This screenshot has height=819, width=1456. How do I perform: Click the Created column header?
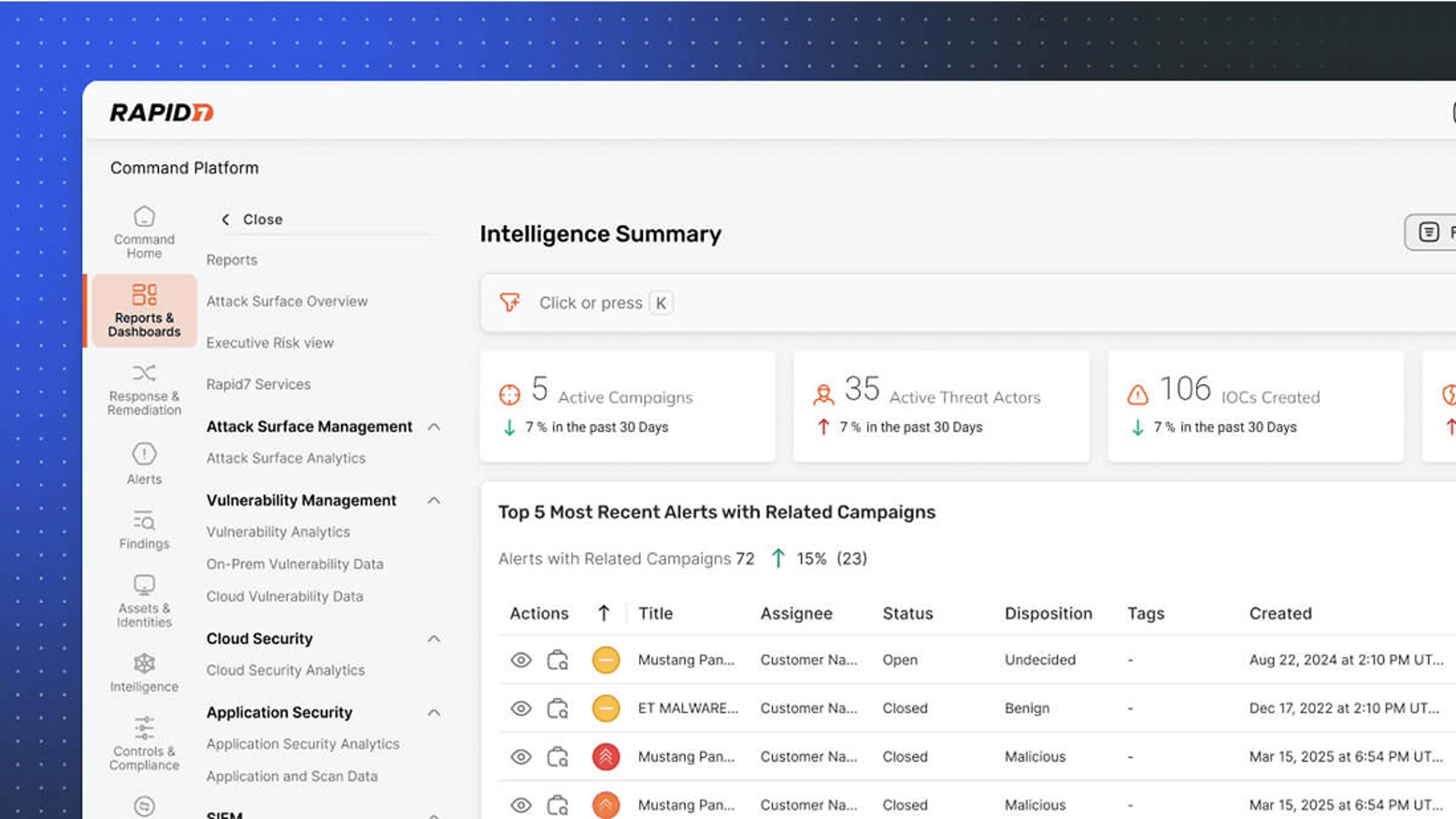[x=1280, y=614]
